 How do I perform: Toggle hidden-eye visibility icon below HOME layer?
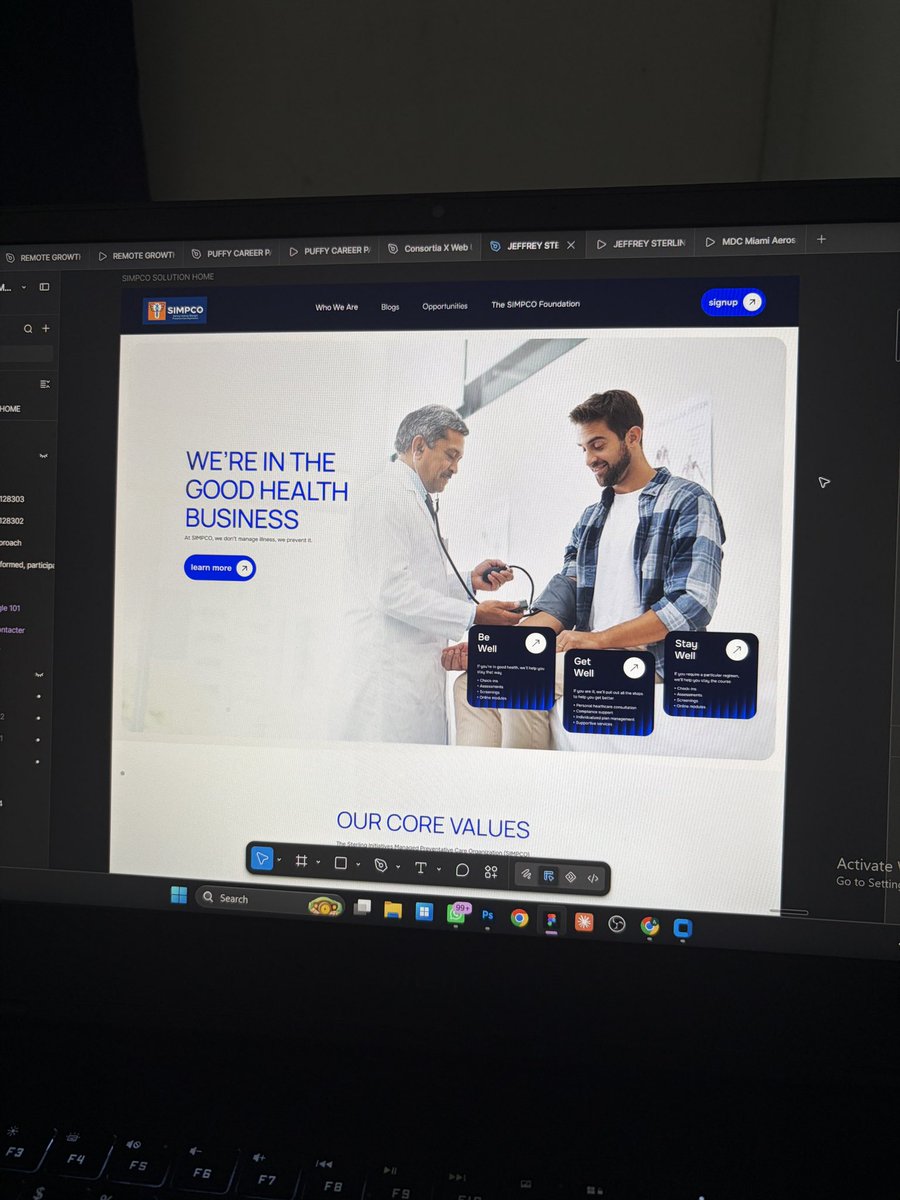[x=44, y=455]
